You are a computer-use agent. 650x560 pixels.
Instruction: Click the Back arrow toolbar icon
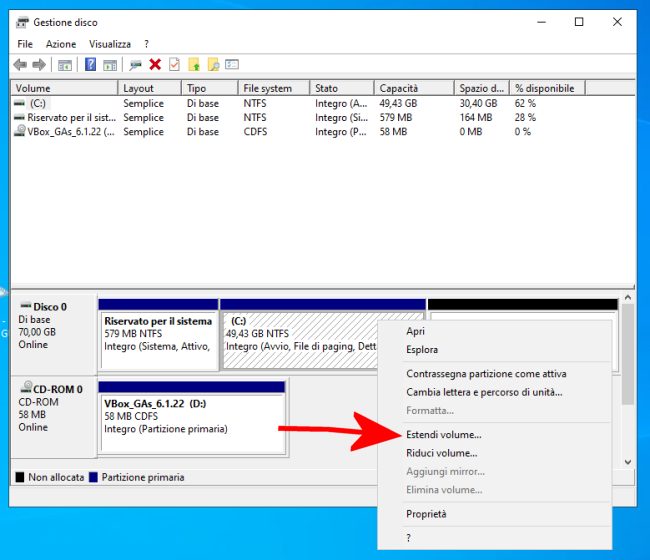coord(20,65)
